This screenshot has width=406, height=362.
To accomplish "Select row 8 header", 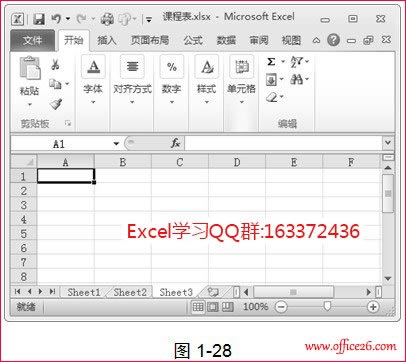I will tap(24, 276).
